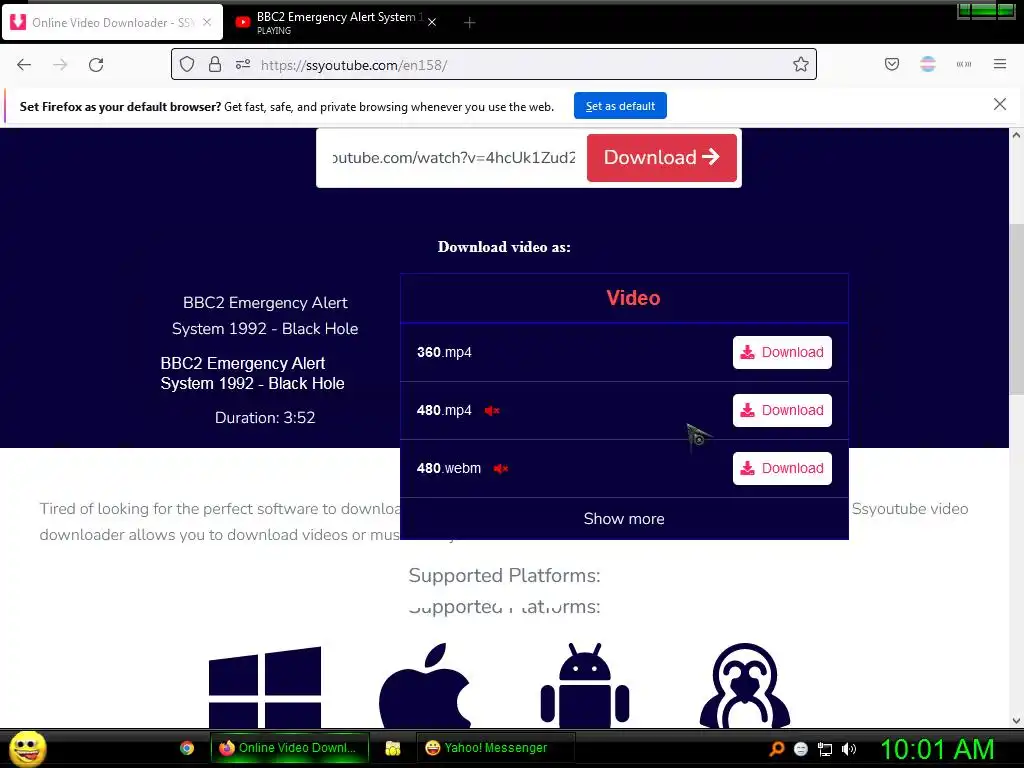Click the forward navigation arrow
Image resolution: width=1024 pixels, height=768 pixels.
tap(60, 65)
